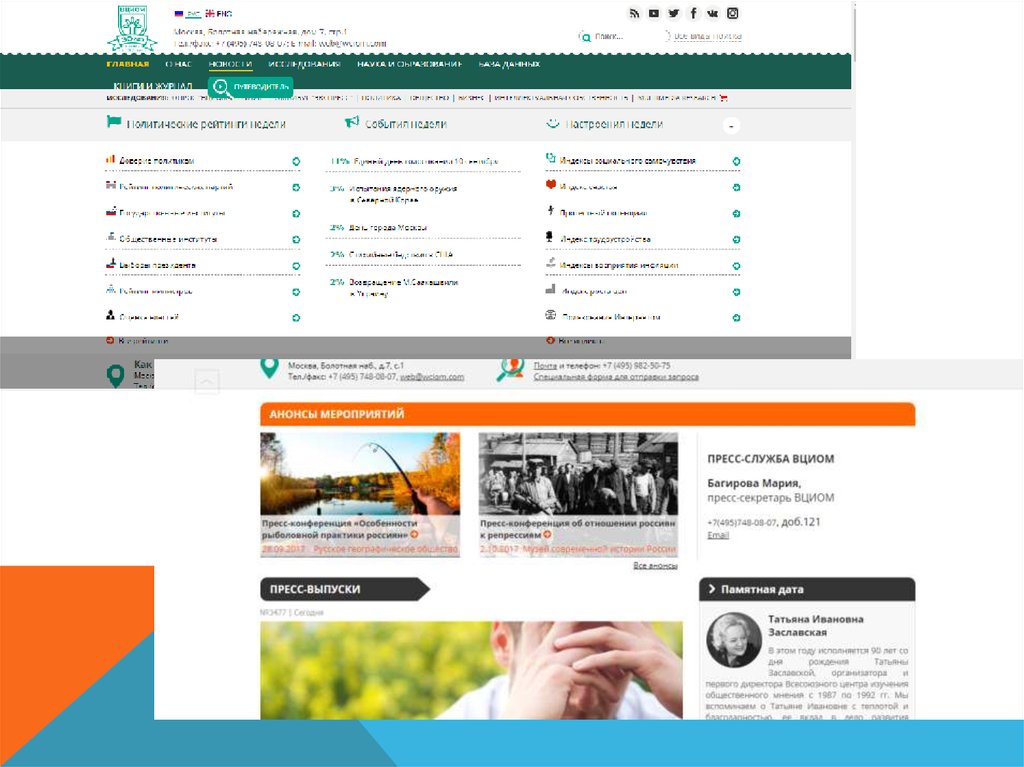1024x767 pixels.
Task: Expand 'Индексы социального самочувствия' row arrow
Action: pos(736,161)
